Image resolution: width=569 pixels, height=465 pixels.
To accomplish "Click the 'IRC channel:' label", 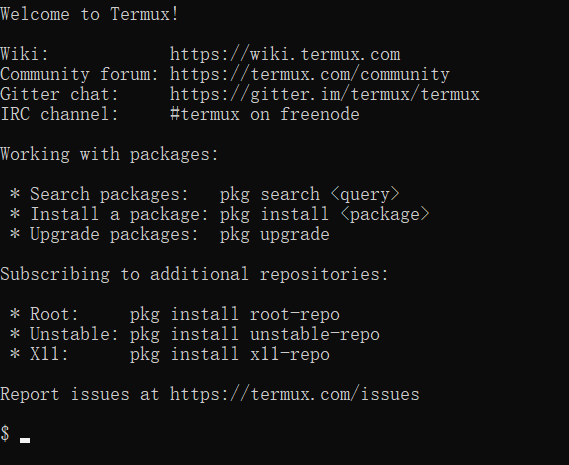I will (x=59, y=114).
